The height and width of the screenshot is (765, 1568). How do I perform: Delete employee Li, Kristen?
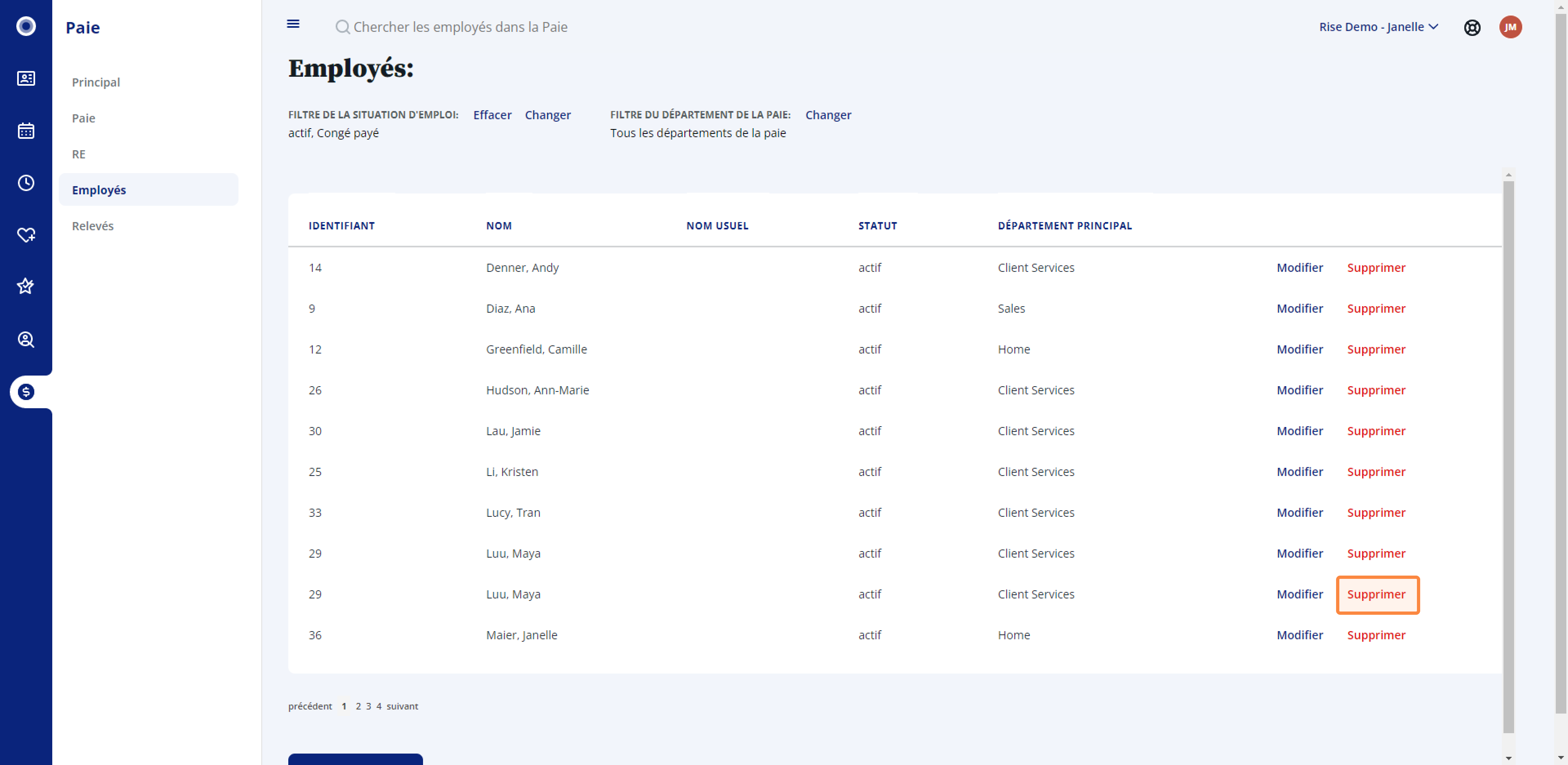1376,471
